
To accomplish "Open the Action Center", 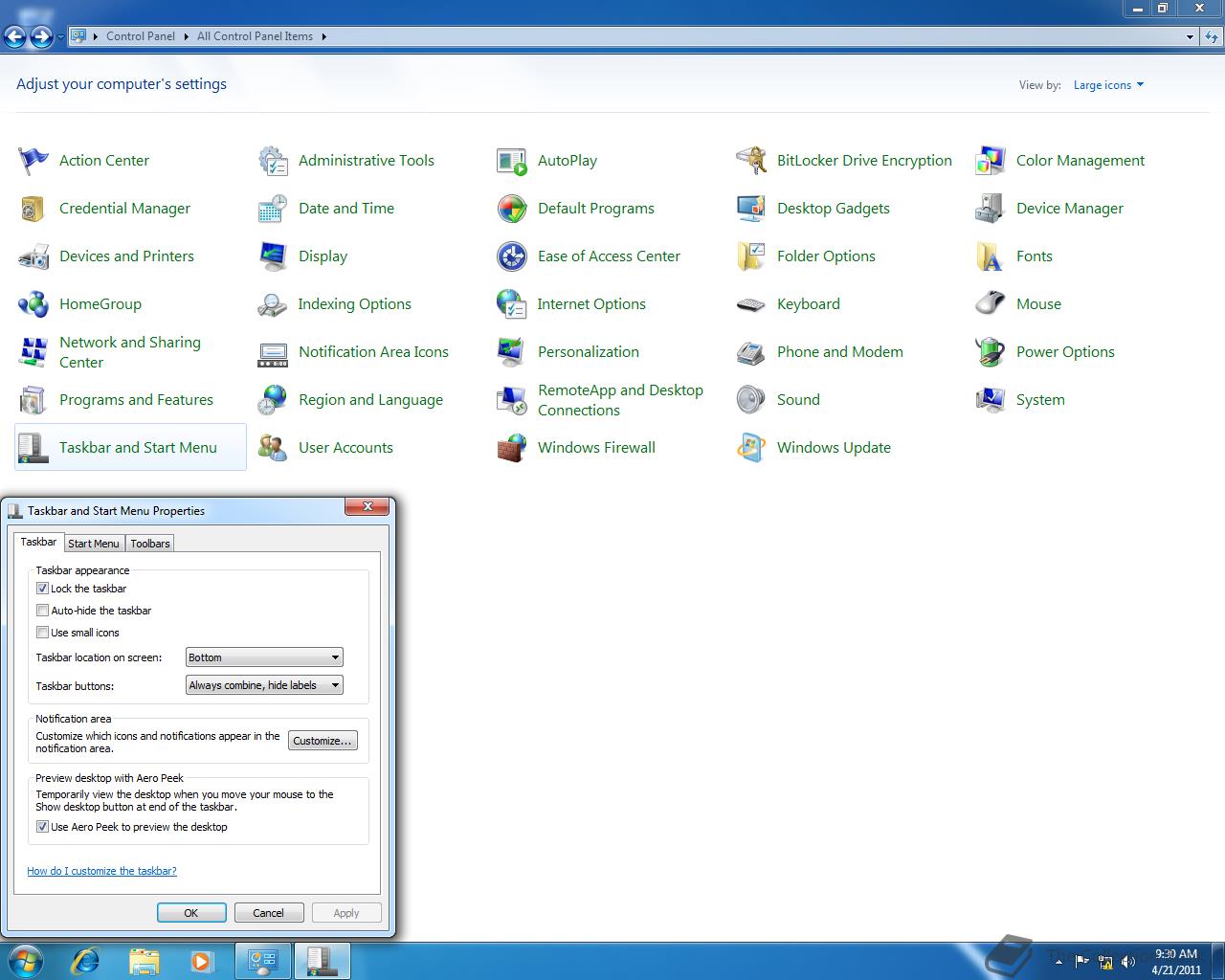I will (103, 161).
